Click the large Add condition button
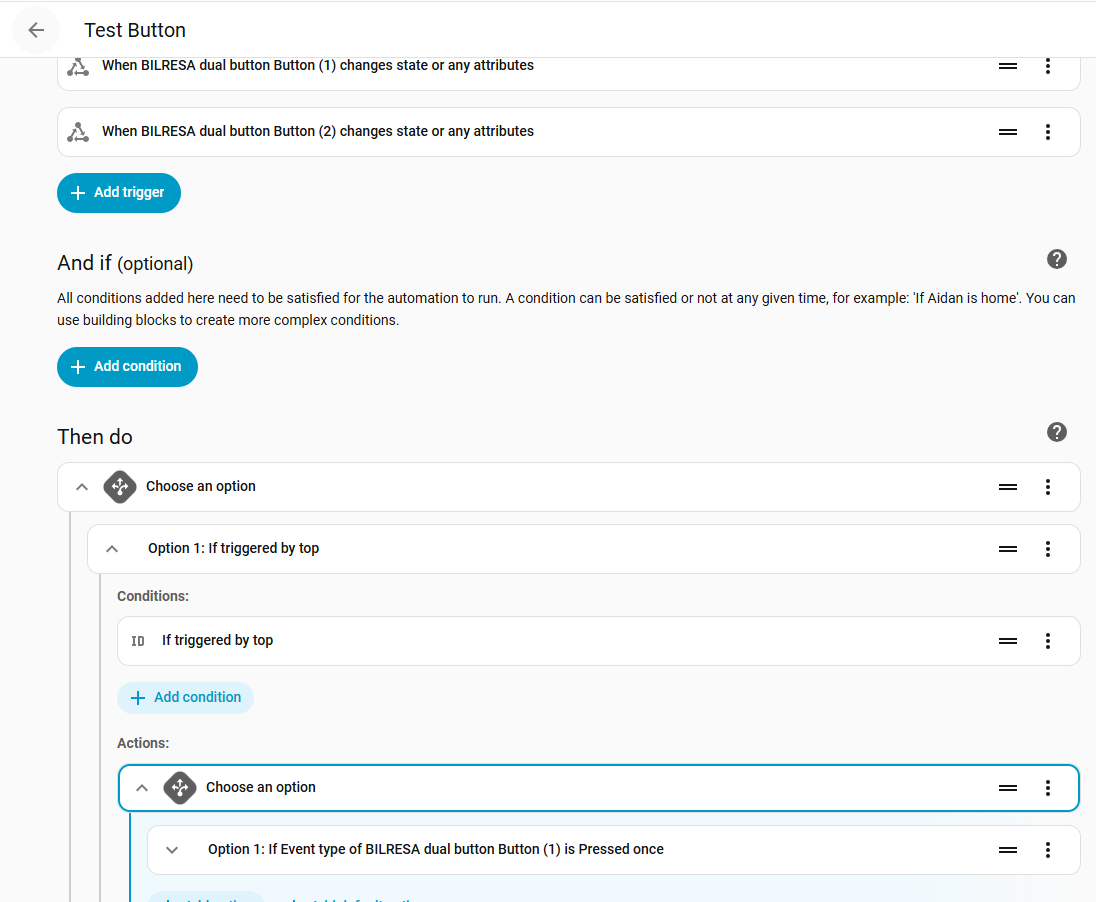 pos(127,367)
